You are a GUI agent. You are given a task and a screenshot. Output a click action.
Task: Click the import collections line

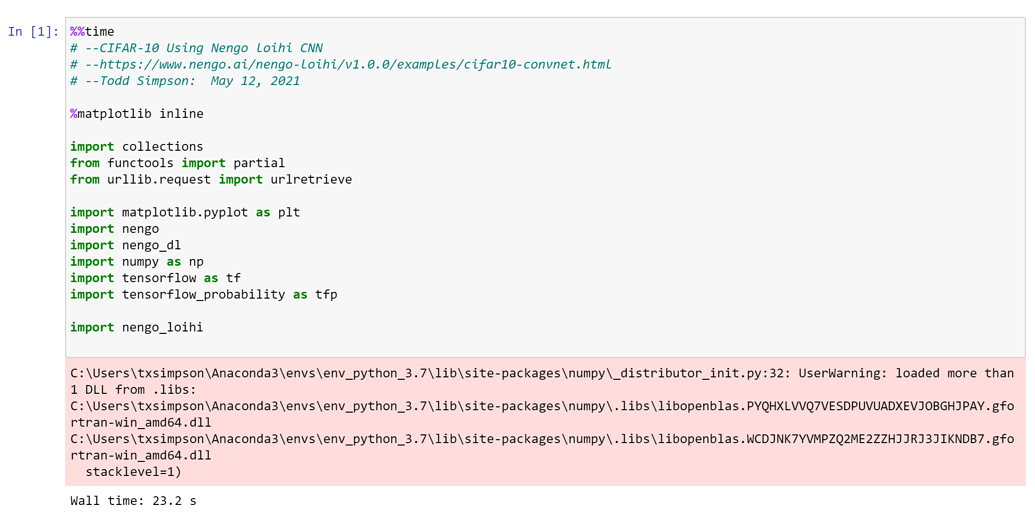(x=137, y=146)
